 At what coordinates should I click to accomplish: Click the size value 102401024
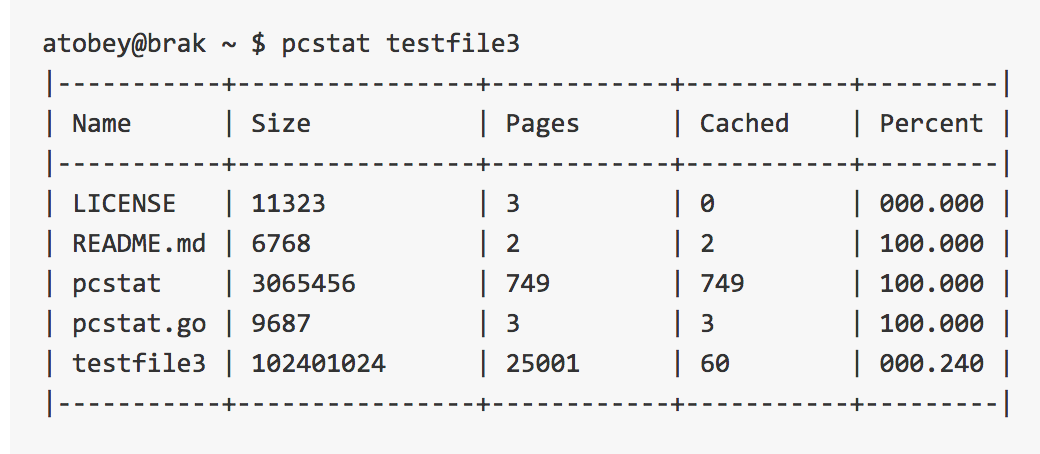(x=318, y=364)
